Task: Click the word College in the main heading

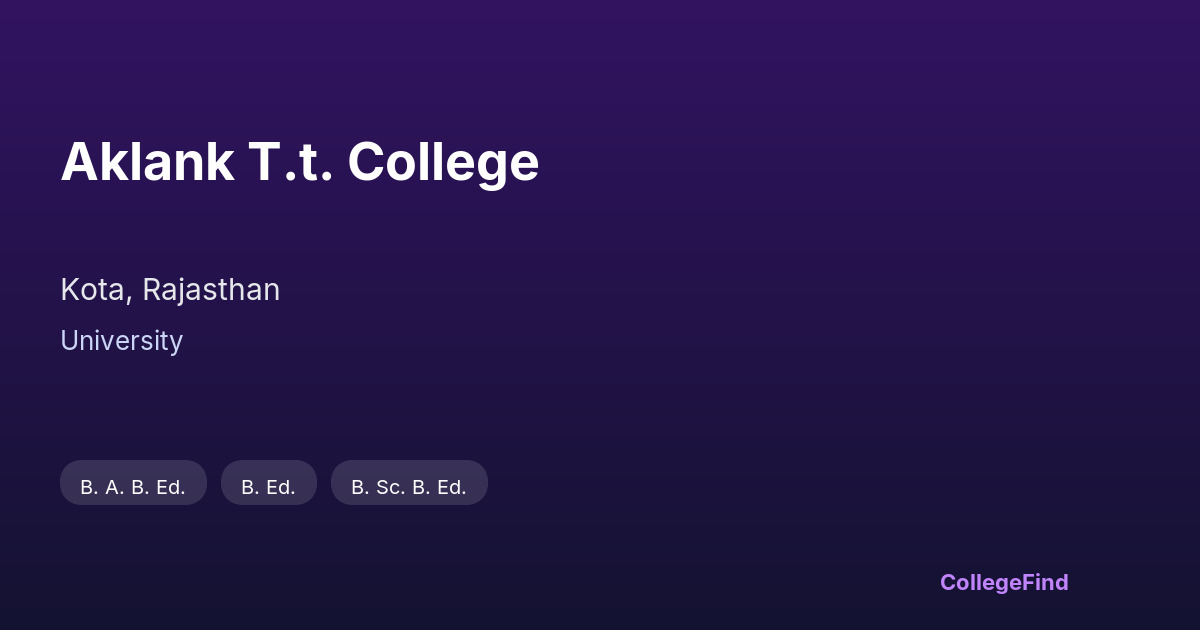Action: click(x=443, y=162)
